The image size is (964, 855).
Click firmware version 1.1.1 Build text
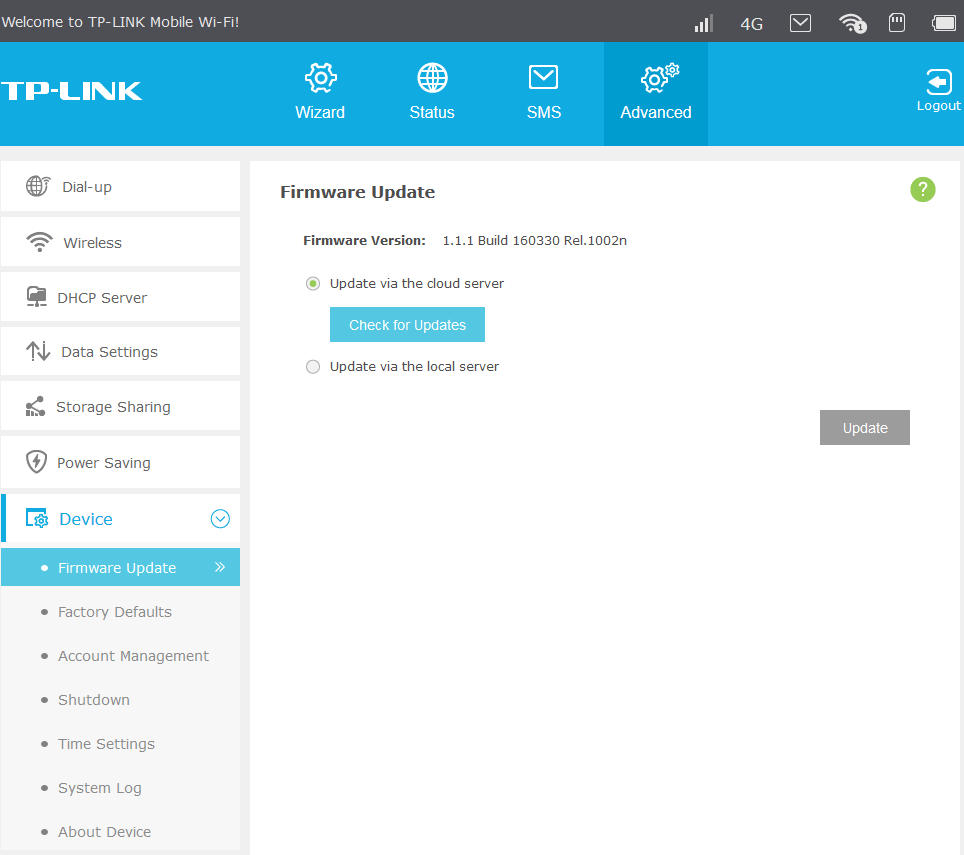pos(534,240)
